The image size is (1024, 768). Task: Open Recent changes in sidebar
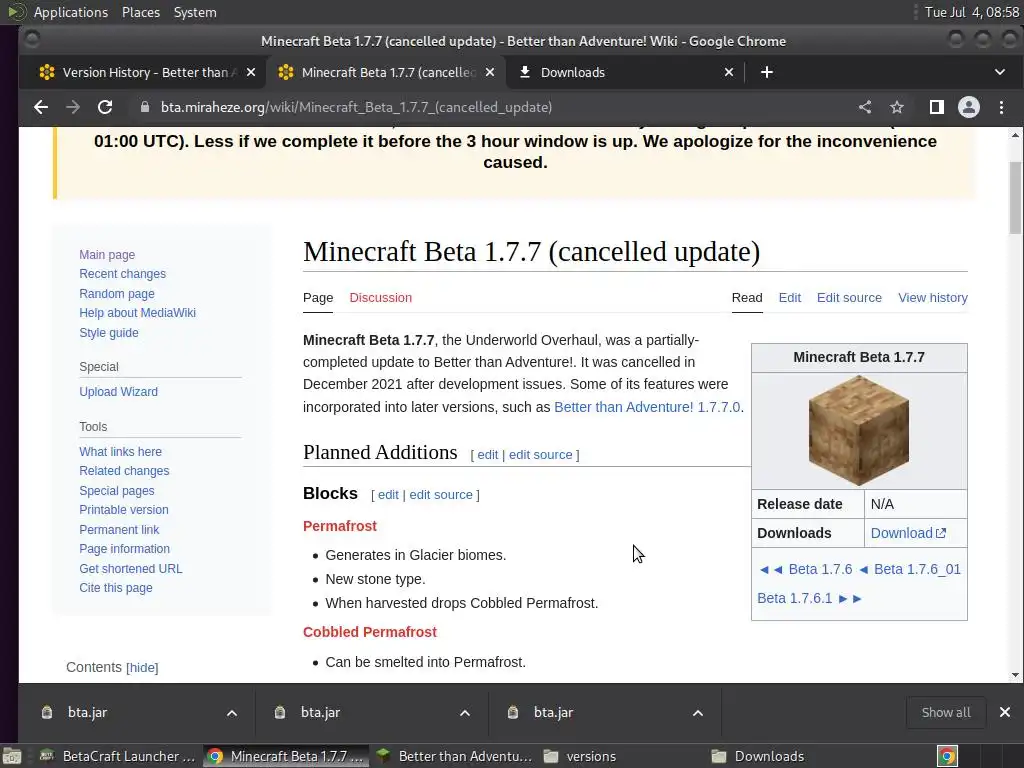pyautogui.click(x=122, y=274)
